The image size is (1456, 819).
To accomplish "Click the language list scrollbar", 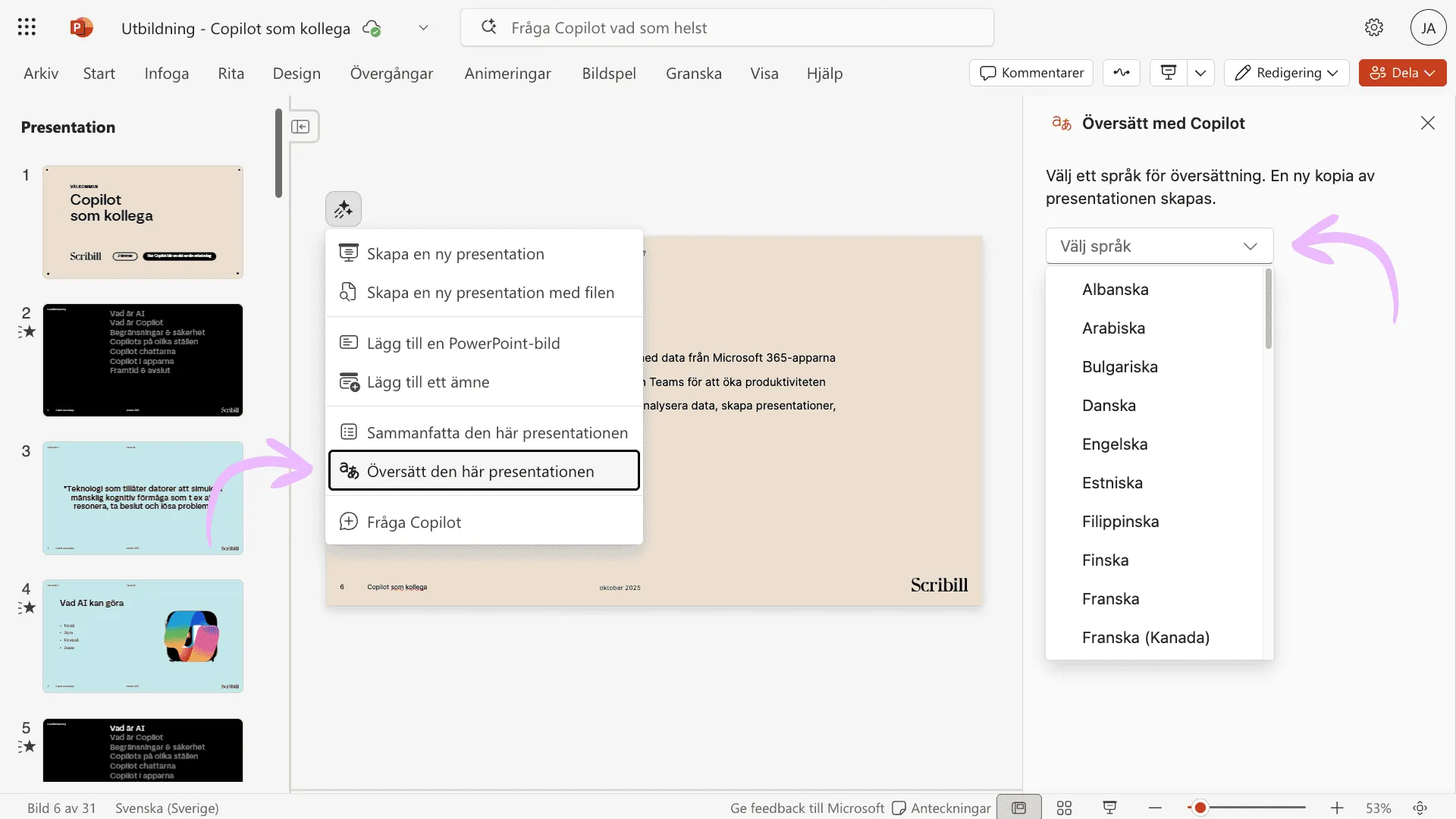I will 1268,309.
